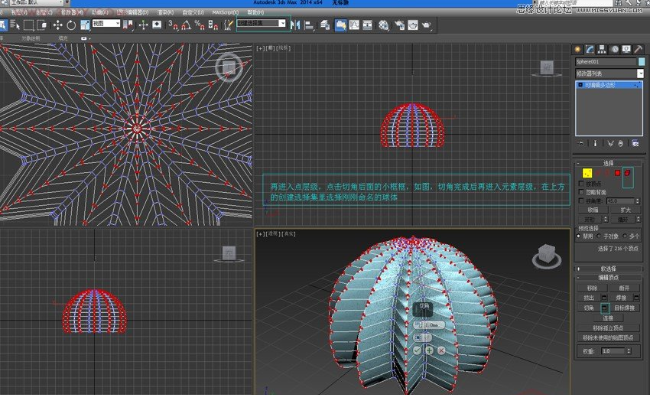Select the Element sub-object level
The height and width of the screenshot is (395, 650).
pos(627,173)
